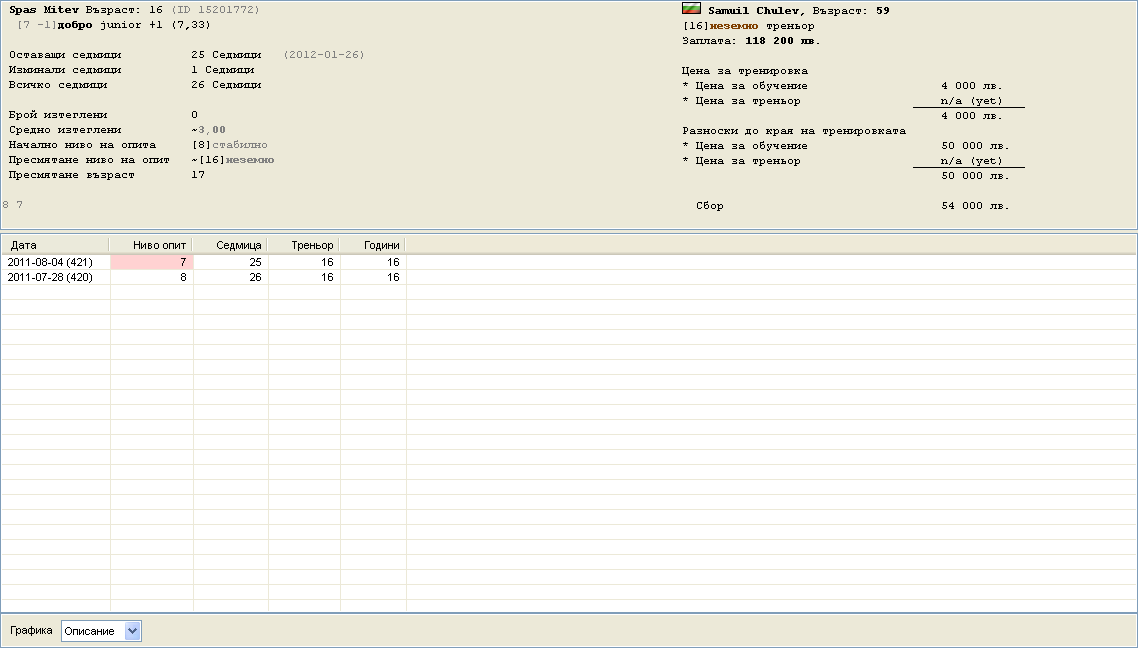Click the Всичко седмици label
This screenshot has height=648, width=1138.
pyautogui.click(x=58, y=85)
